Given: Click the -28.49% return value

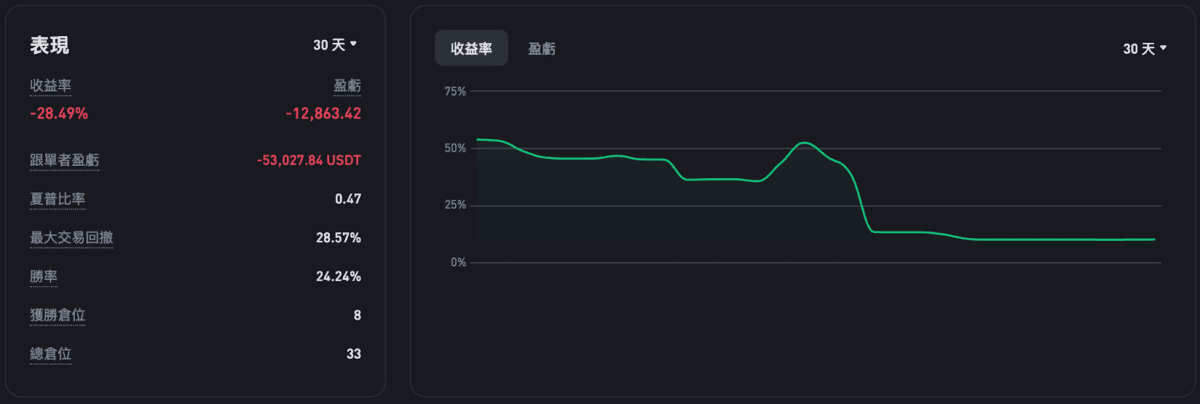Looking at the screenshot, I should (x=59, y=113).
